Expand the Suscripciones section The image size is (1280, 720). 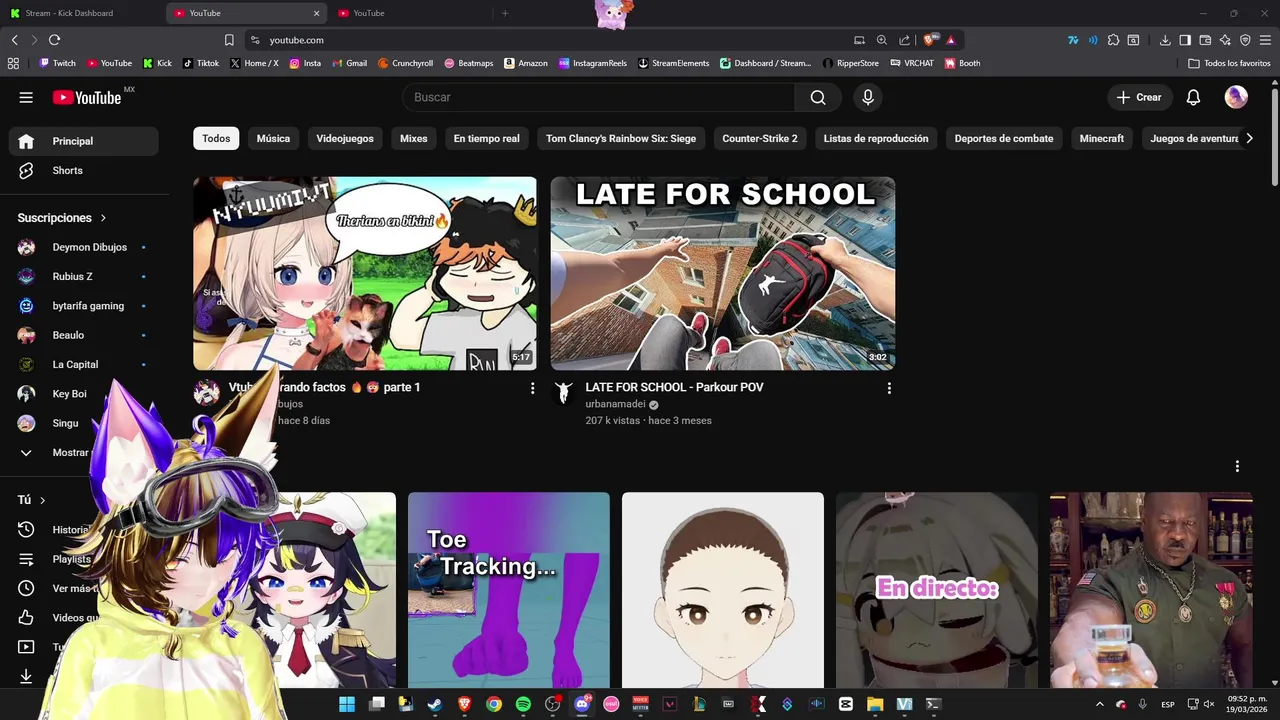pos(62,218)
